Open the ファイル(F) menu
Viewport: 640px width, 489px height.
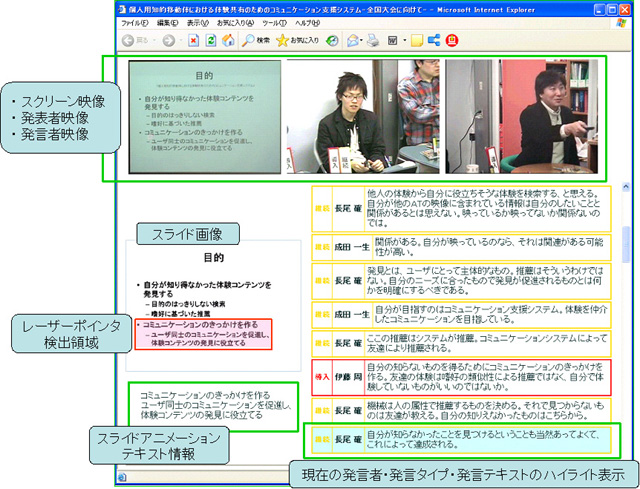tap(135, 23)
